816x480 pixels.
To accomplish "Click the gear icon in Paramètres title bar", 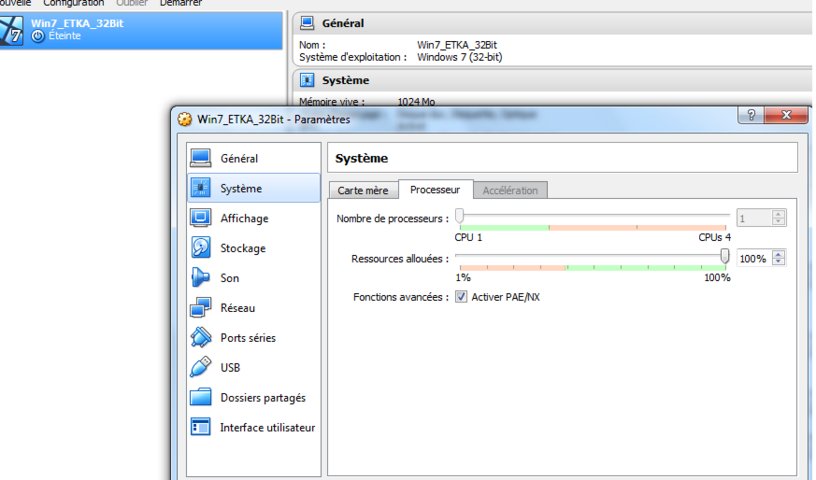I will (185, 119).
